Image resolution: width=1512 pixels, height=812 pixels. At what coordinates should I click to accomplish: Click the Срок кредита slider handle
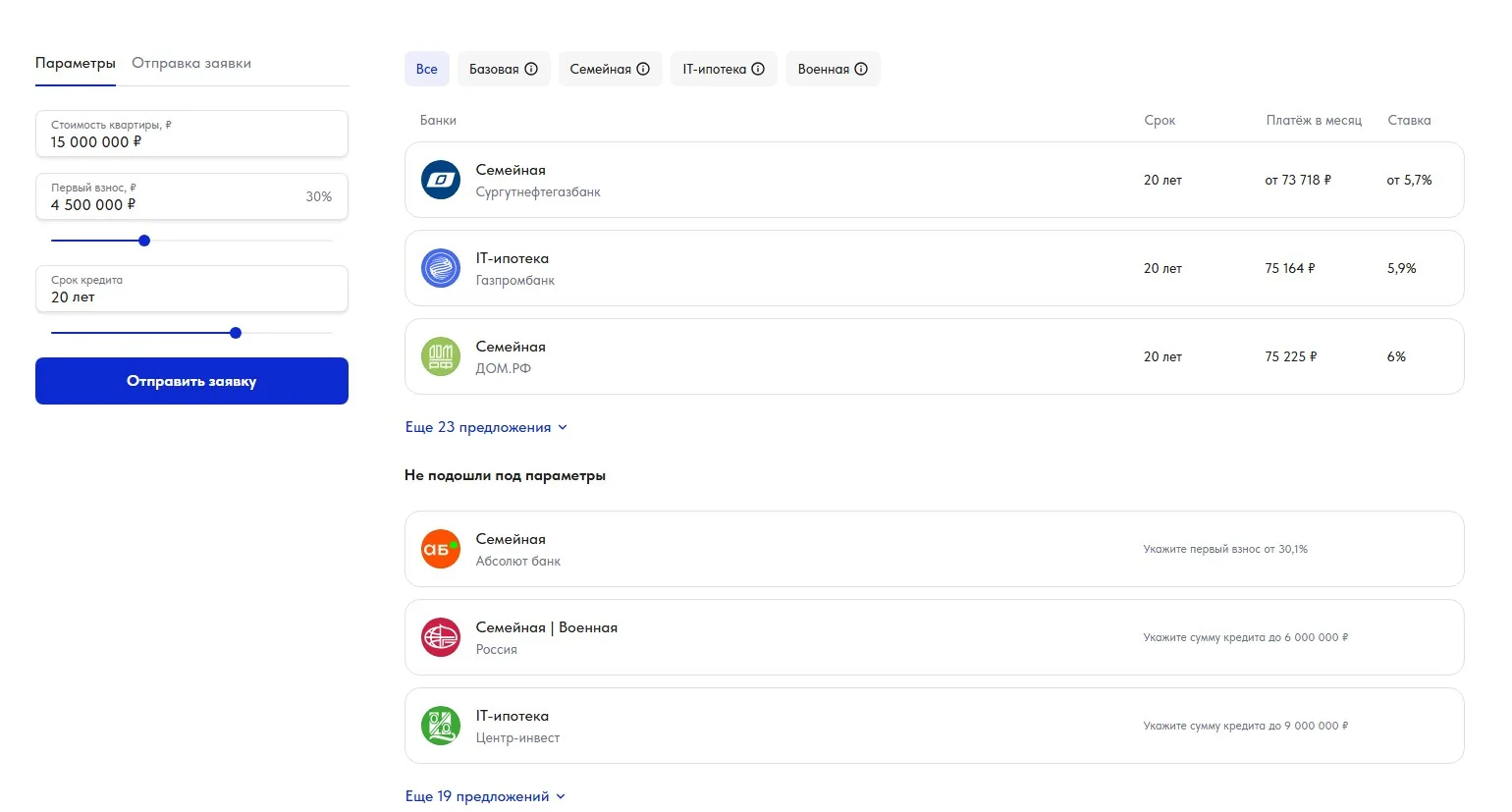[236, 333]
